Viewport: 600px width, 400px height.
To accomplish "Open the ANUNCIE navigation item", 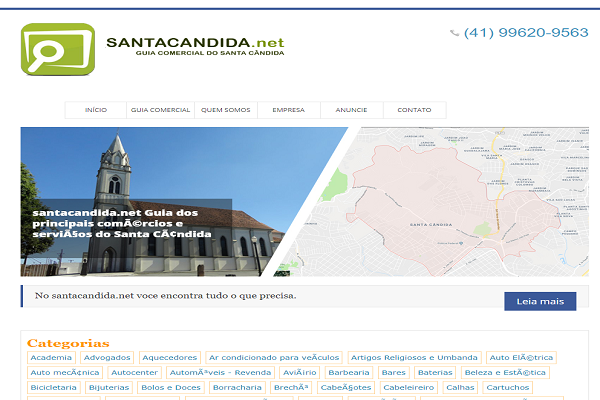I will [x=351, y=110].
